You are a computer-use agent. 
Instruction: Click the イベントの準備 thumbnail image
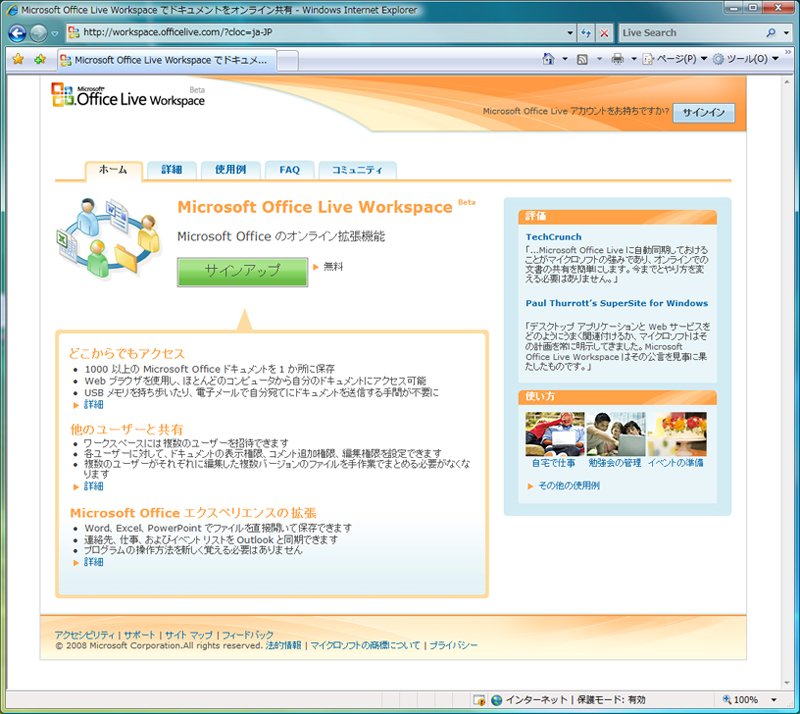click(x=678, y=434)
